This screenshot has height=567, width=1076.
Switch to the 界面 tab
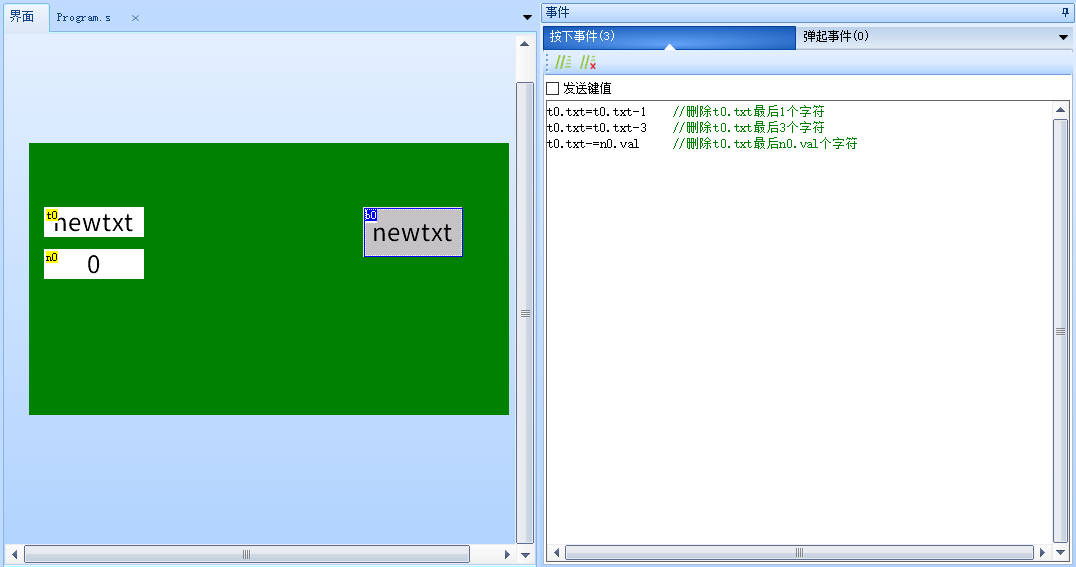pyautogui.click(x=22, y=17)
